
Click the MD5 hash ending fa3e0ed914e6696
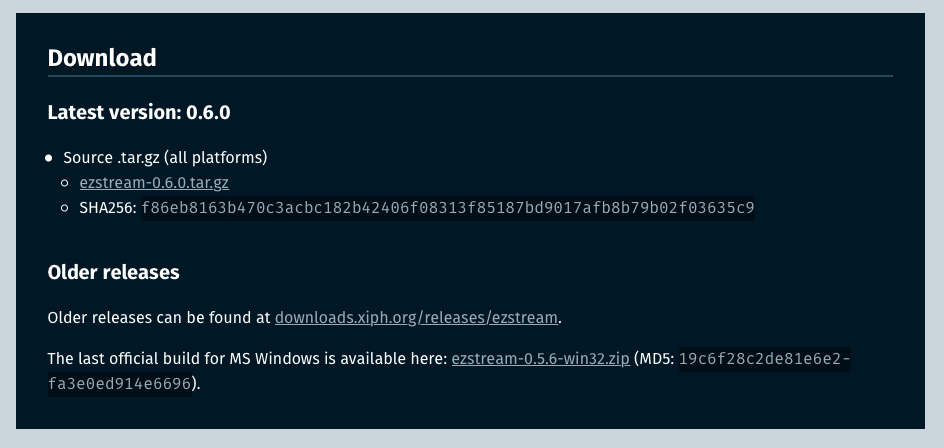(119, 384)
